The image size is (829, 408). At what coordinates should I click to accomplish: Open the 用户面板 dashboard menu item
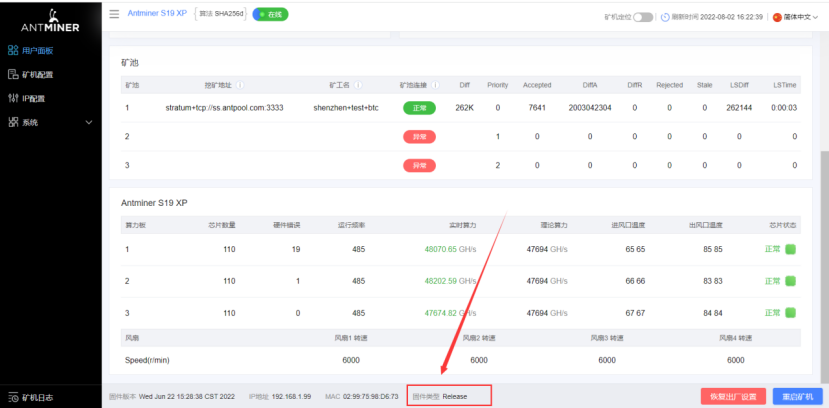pos(31,51)
